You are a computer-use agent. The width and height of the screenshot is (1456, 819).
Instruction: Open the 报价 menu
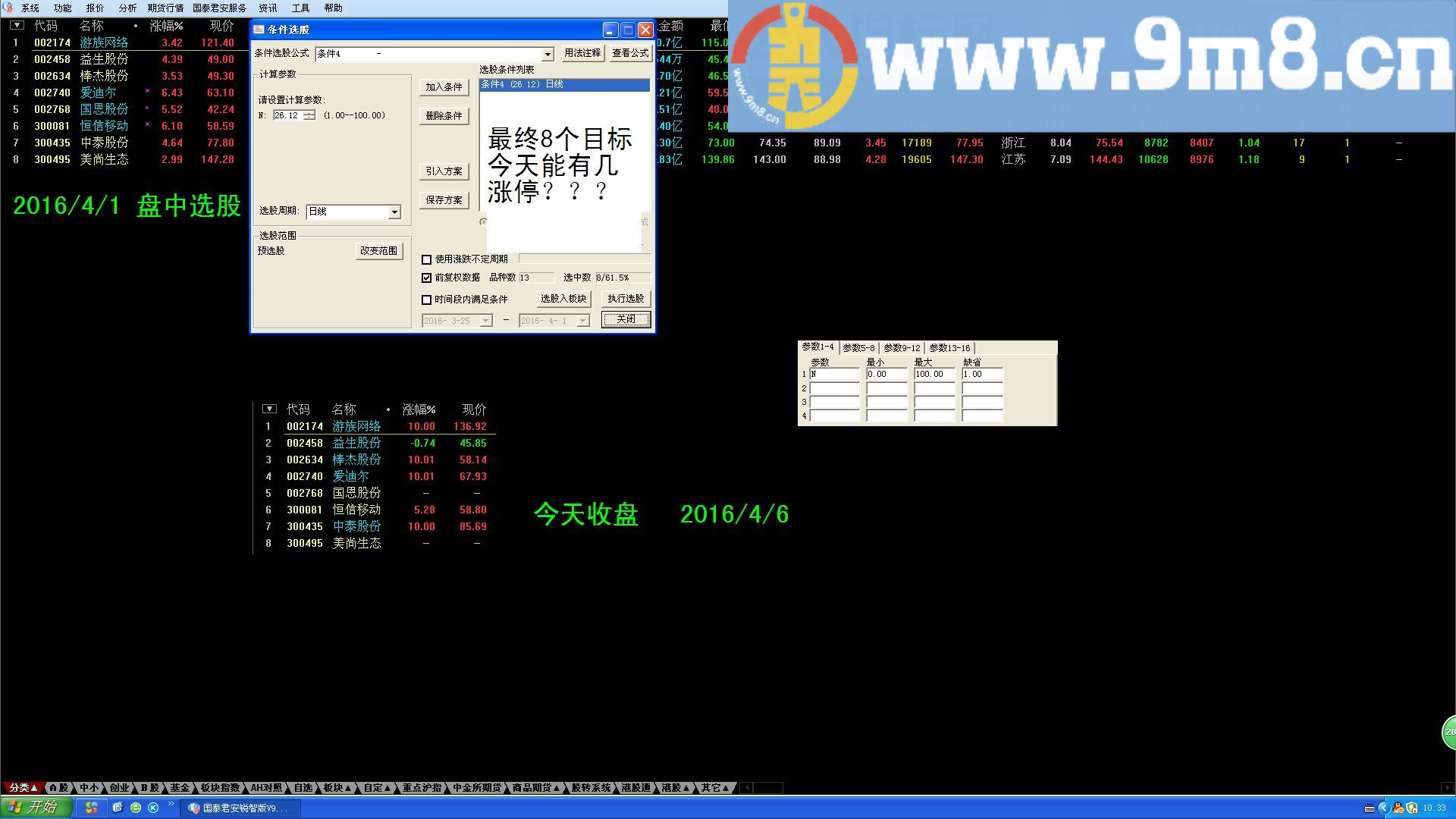96,8
